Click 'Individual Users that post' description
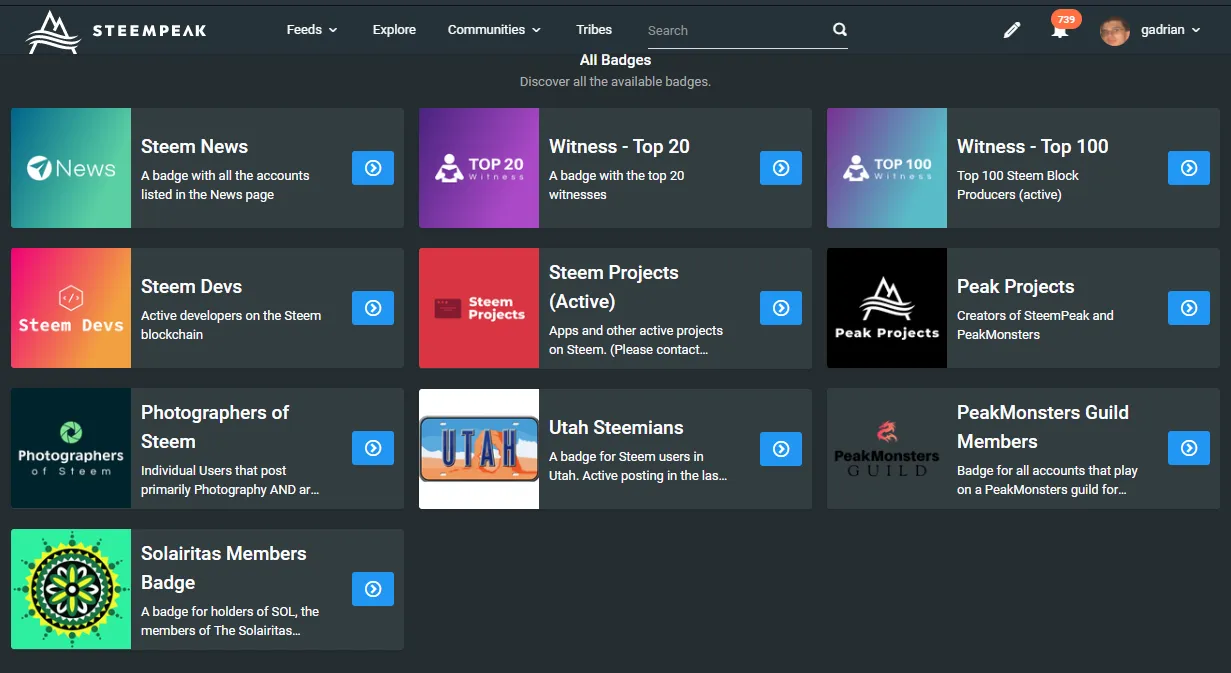Image resolution: width=1231 pixels, height=673 pixels. tap(230, 480)
